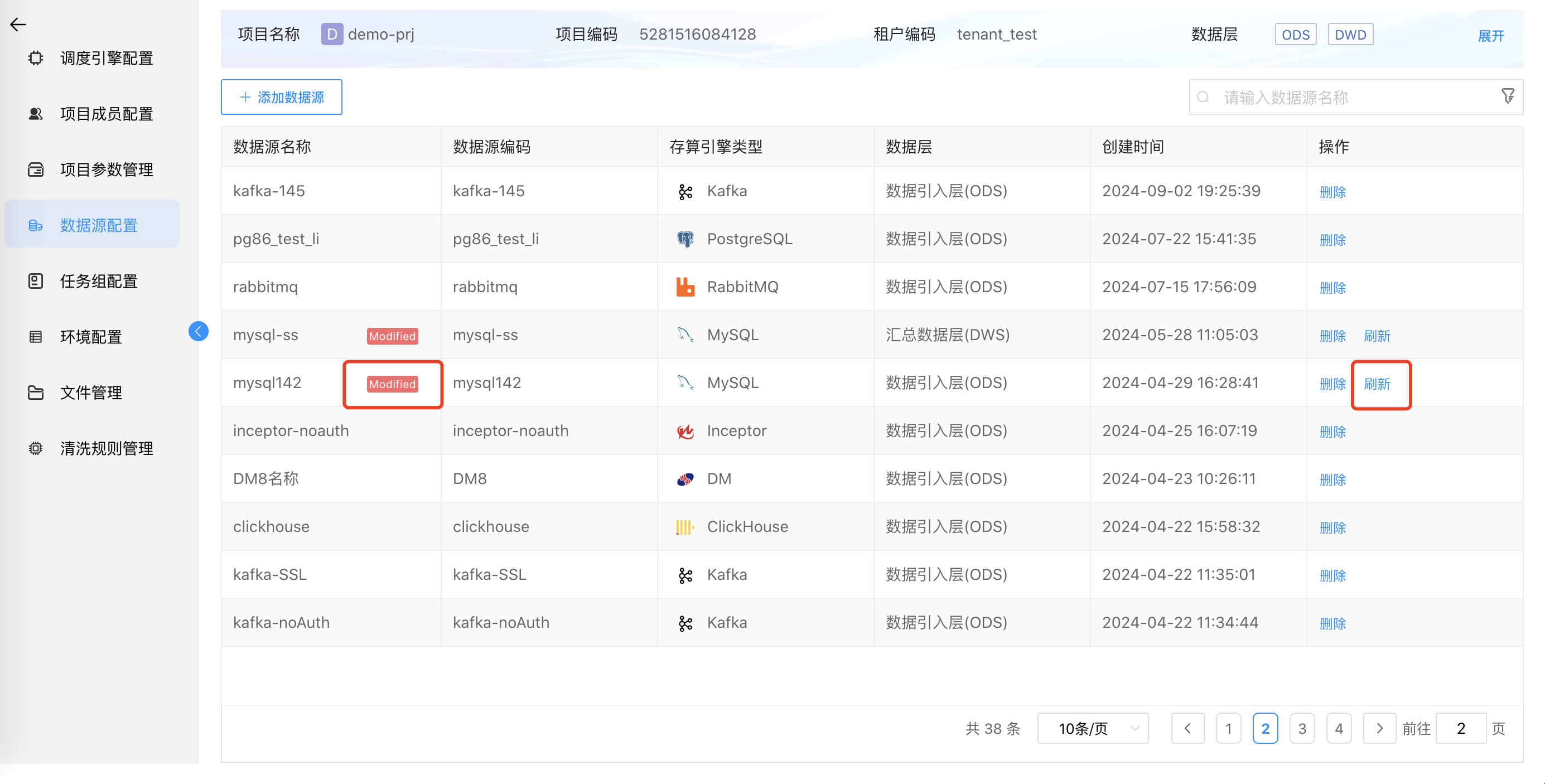Click the DM database icon
The width and height of the screenshot is (1545, 784).
pyautogui.click(x=685, y=479)
